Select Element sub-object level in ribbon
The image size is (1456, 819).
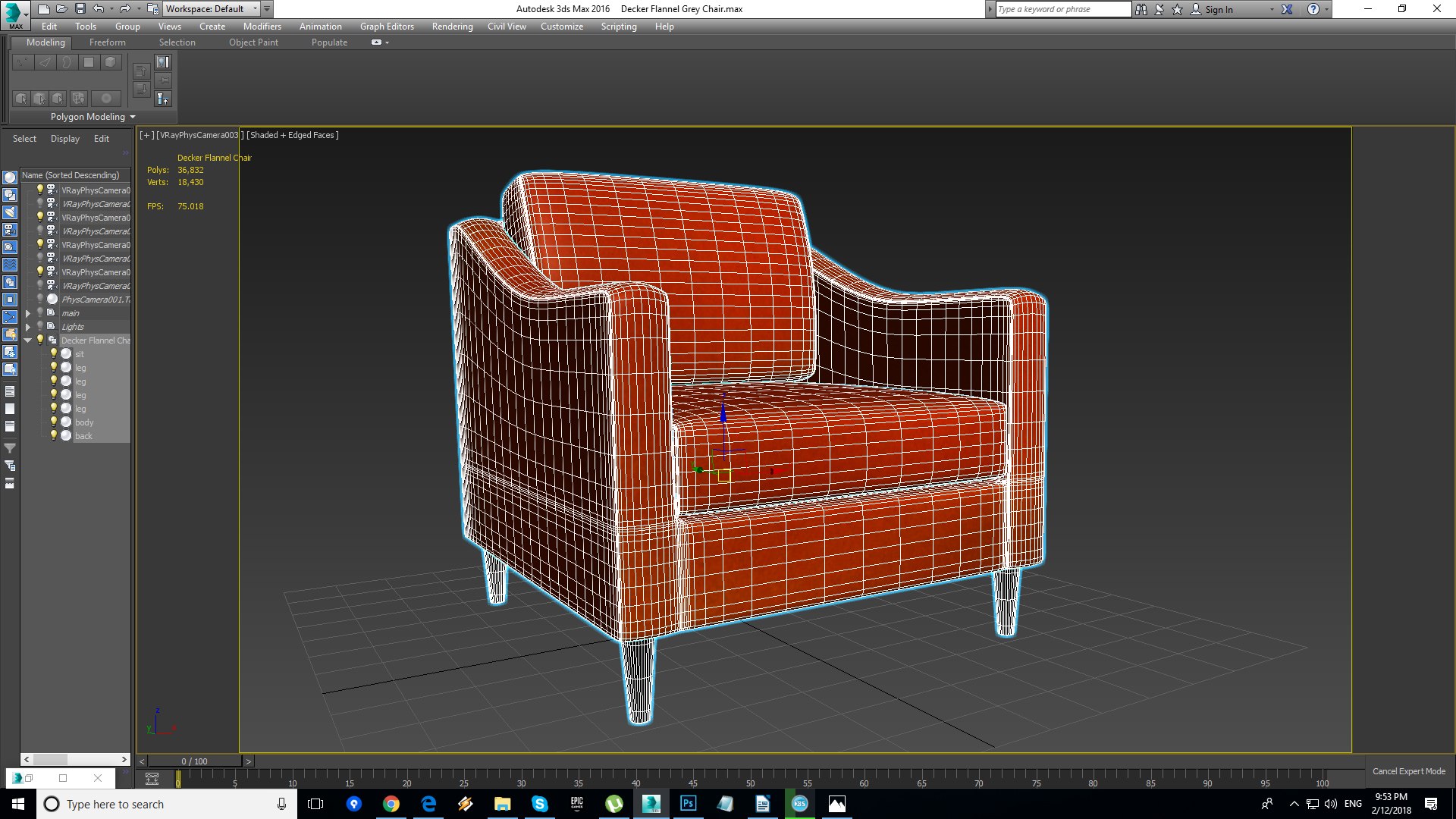[111, 62]
